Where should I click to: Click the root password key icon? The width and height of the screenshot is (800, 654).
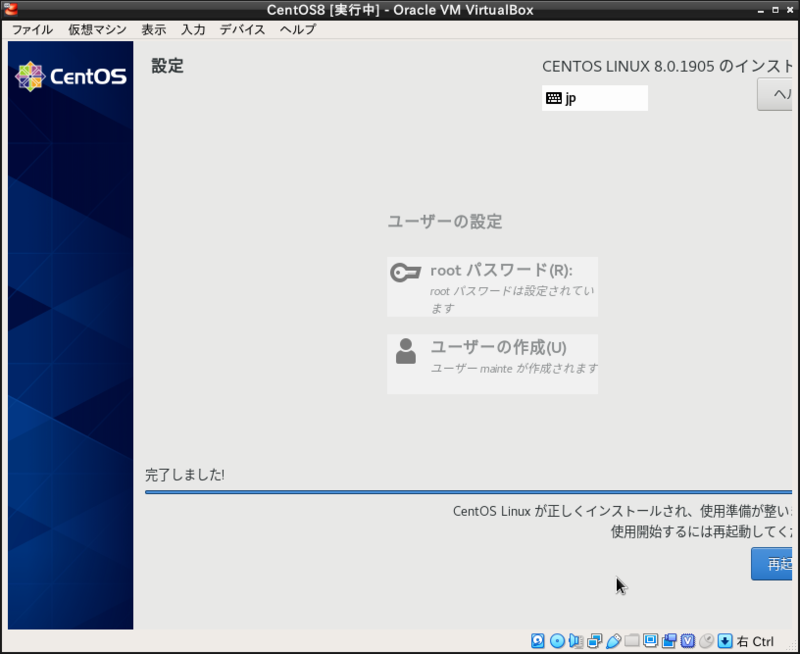coord(406,272)
